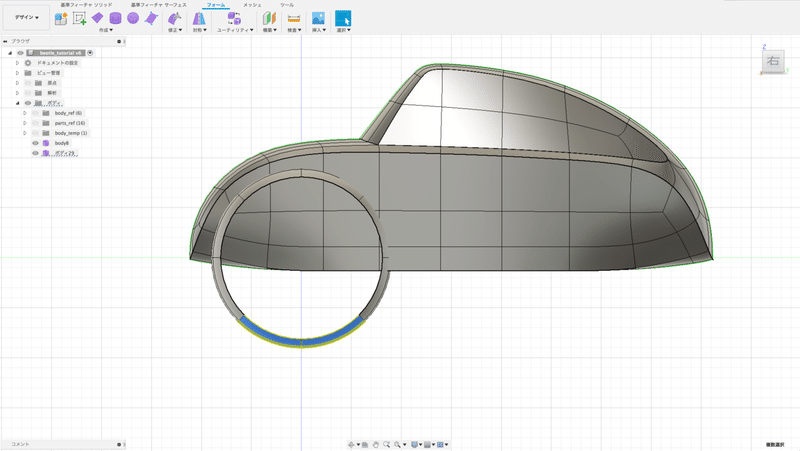Toggle visibility of body_ref folder
The width and height of the screenshot is (800, 451).
[x=36, y=113]
